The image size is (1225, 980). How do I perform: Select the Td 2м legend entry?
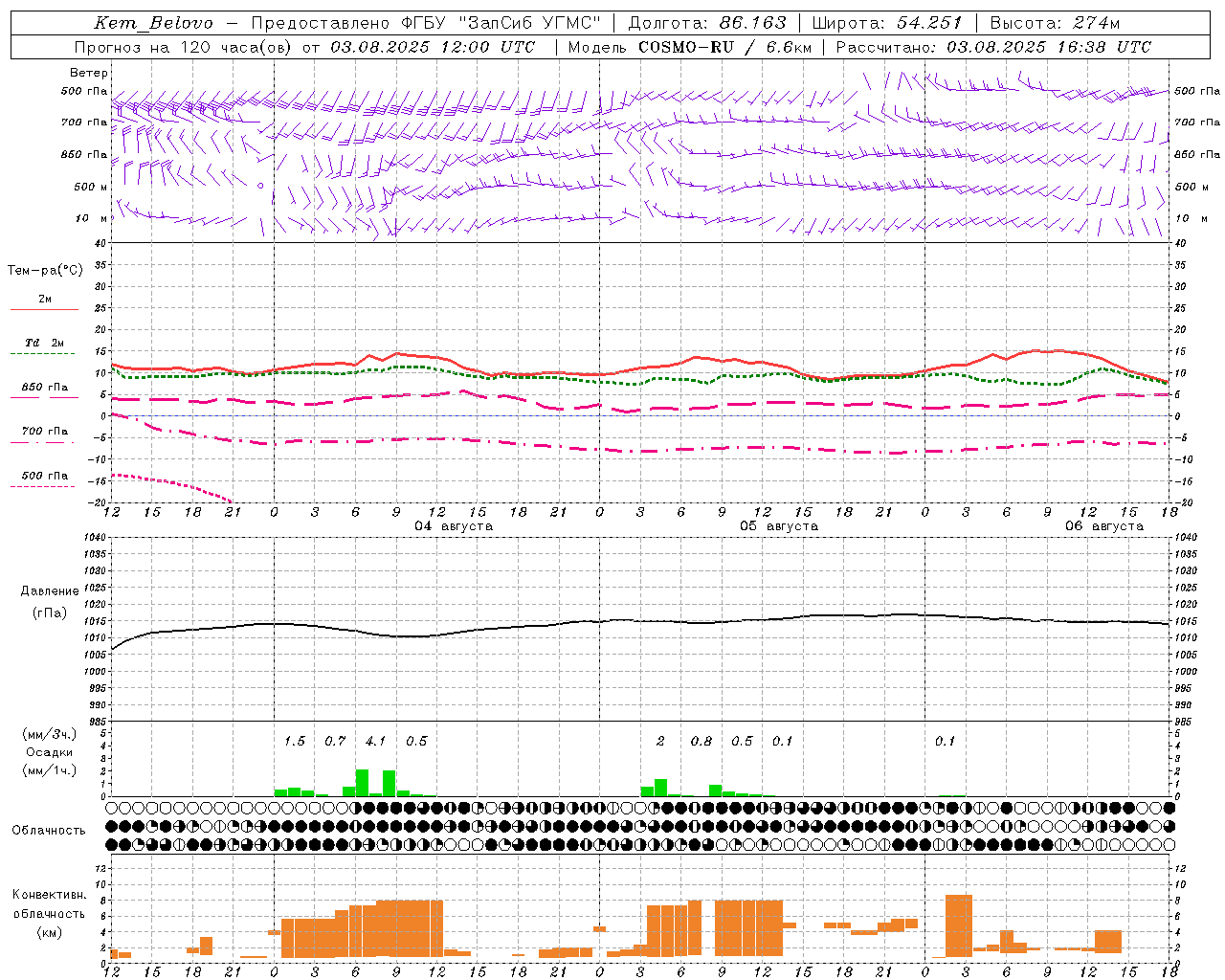(44, 343)
